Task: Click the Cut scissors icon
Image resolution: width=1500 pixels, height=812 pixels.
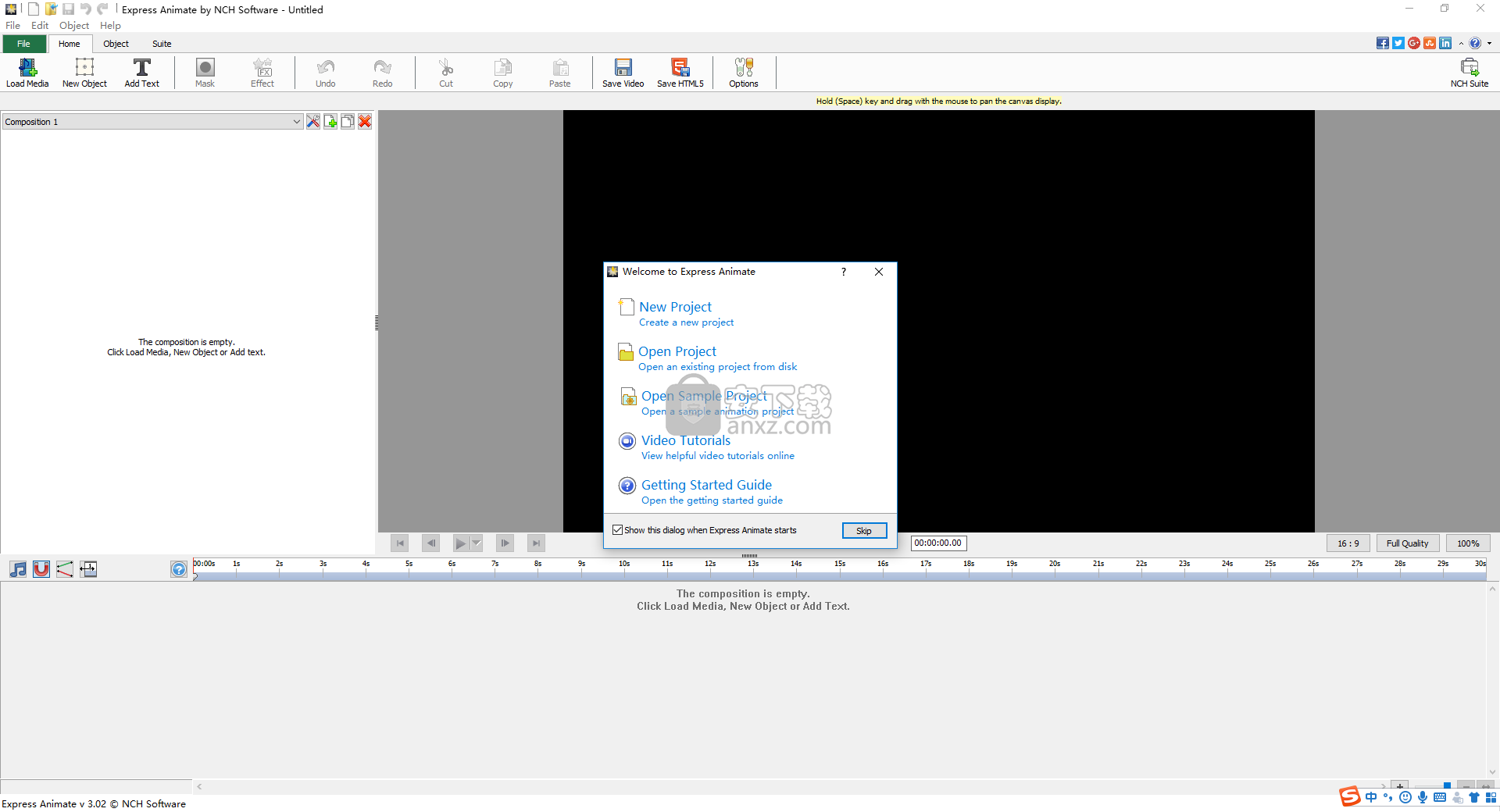Action: 446,73
